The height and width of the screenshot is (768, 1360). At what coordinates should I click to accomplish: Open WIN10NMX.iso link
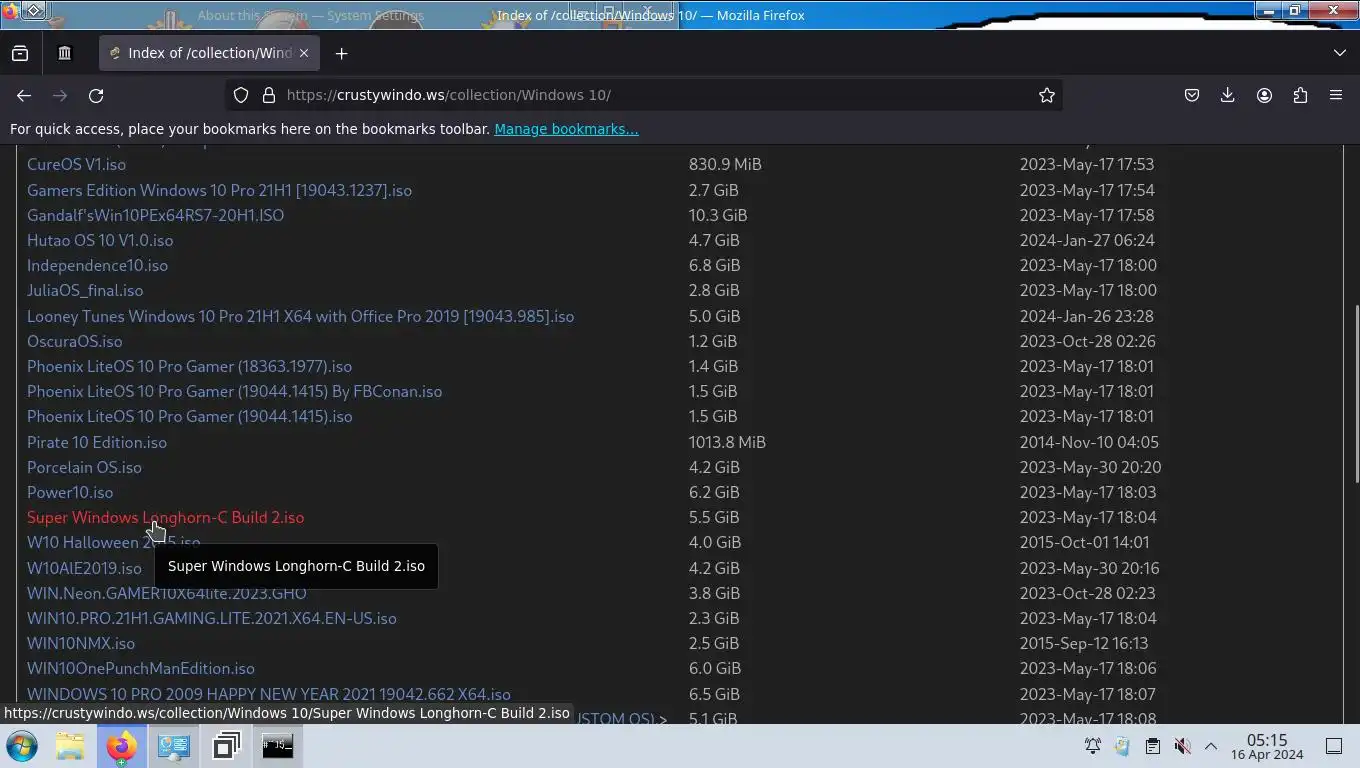(x=81, y=643)
